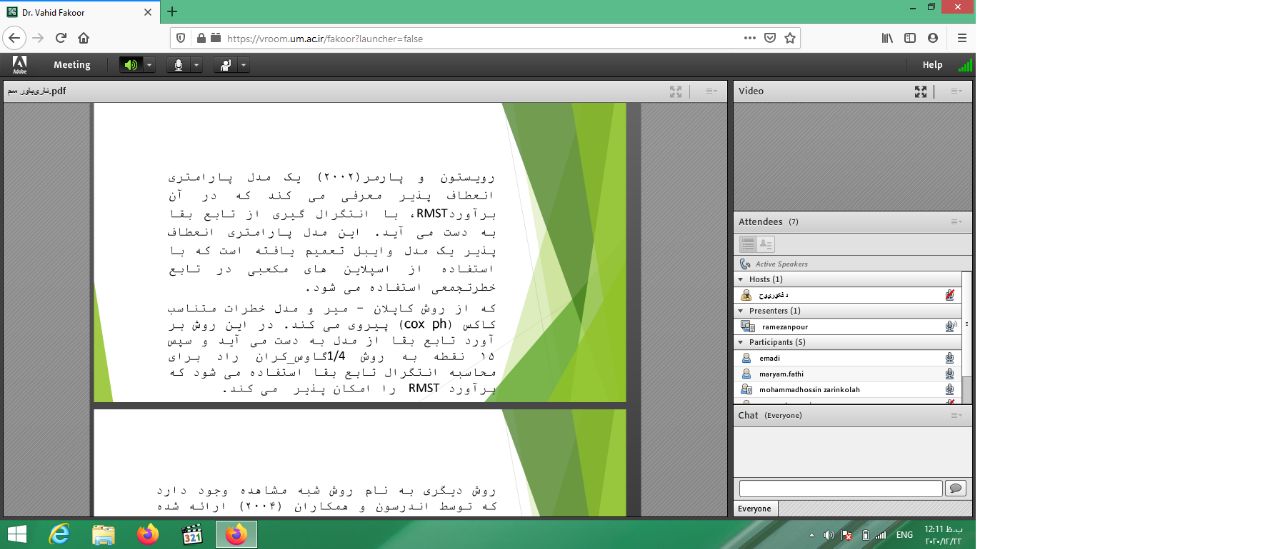Open the Chat pod options menu
The image size is (1280, 549).
click(956, 415)
